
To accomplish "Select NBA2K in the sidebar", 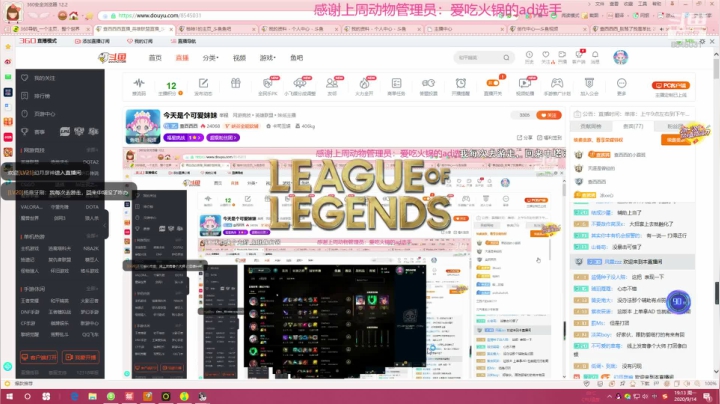I will click(91, 248).
